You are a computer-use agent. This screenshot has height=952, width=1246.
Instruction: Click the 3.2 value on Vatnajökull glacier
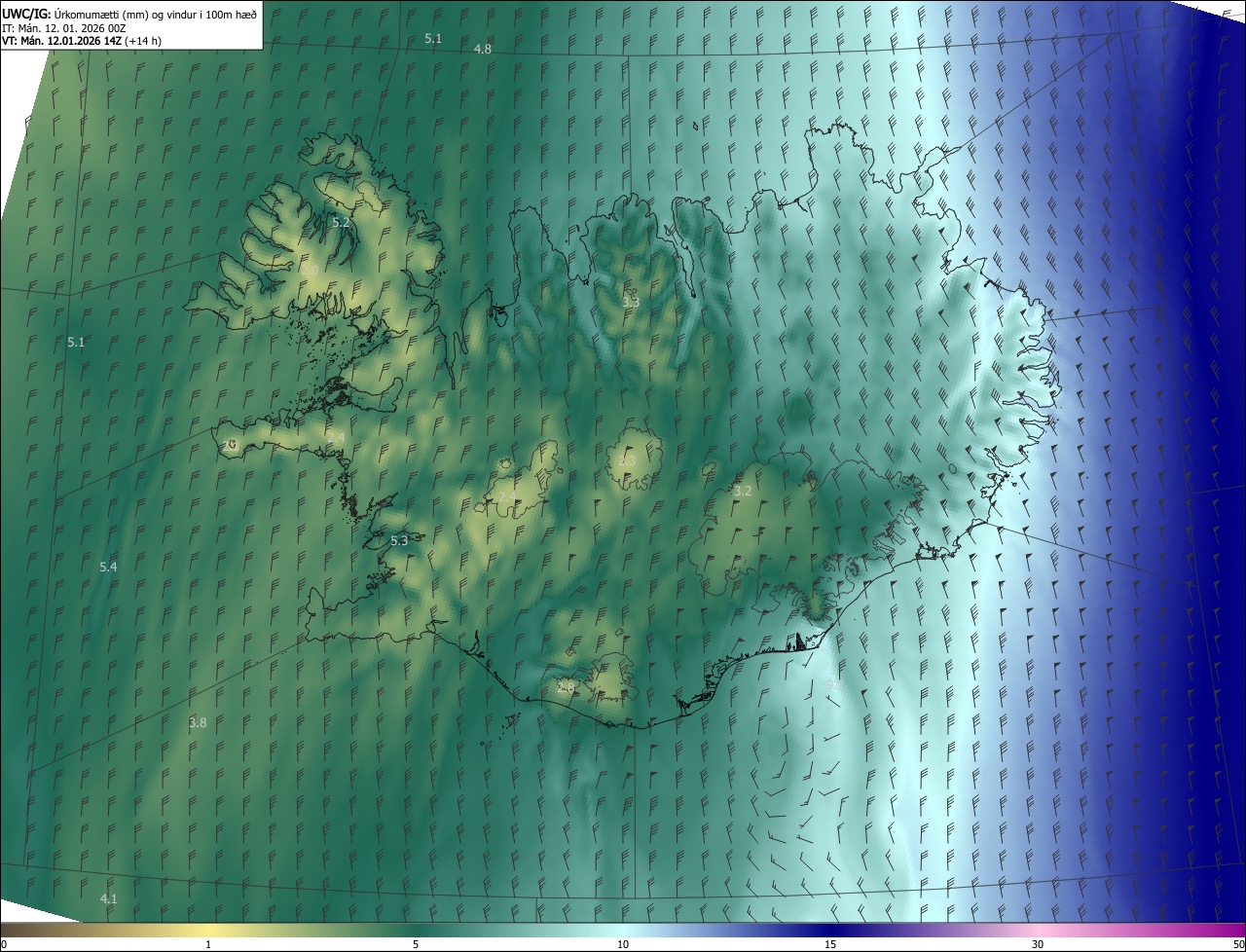(x=743, y=491)
